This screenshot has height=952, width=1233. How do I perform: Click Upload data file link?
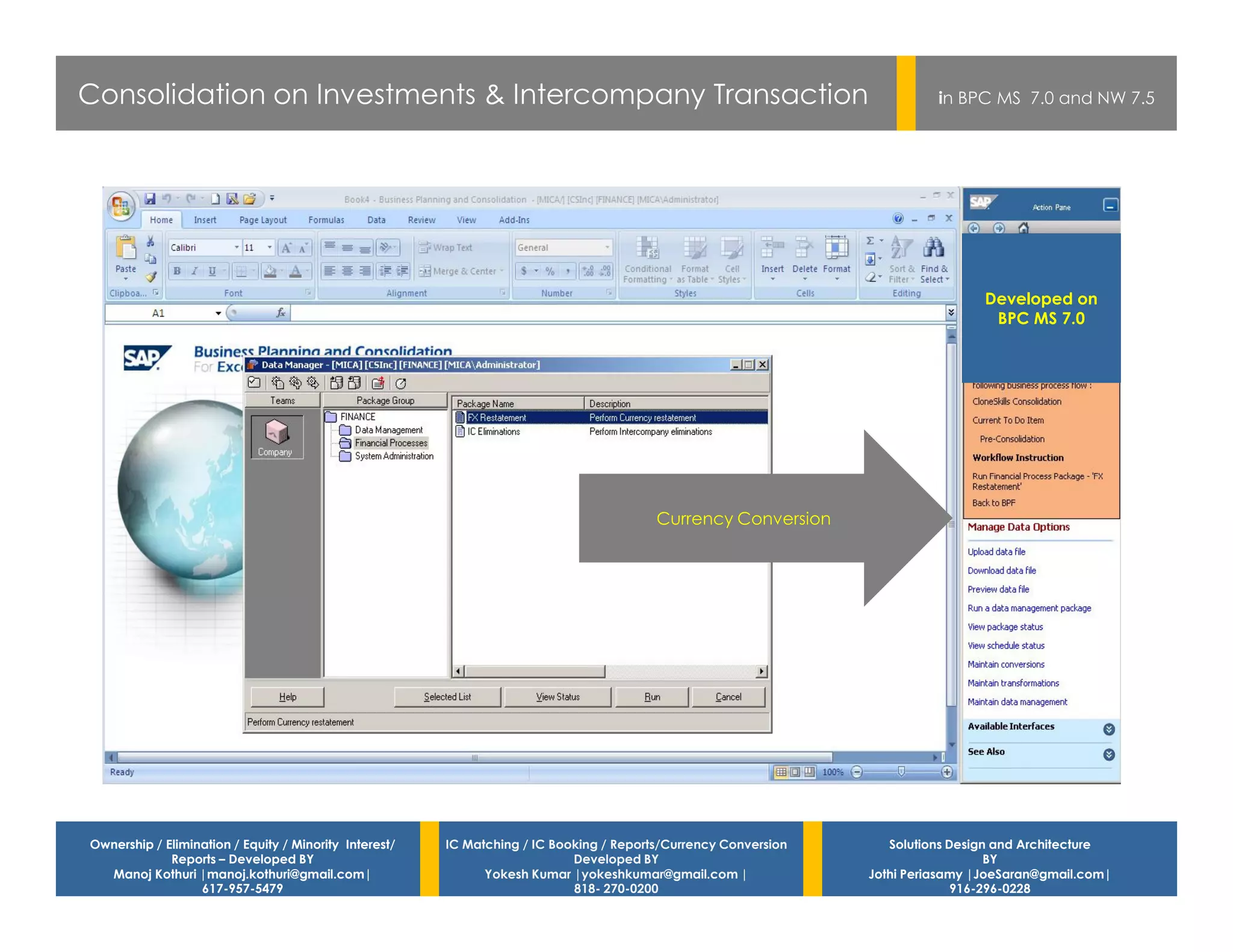coord(996,552)
